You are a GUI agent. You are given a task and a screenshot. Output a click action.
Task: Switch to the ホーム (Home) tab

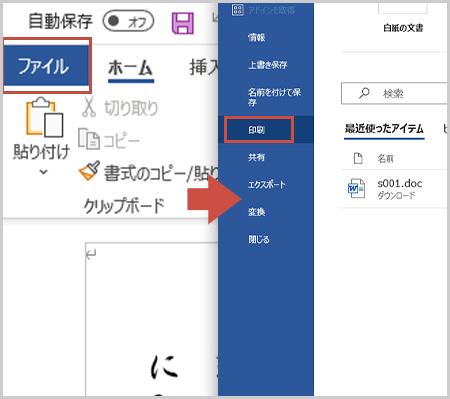click(131, 68)
